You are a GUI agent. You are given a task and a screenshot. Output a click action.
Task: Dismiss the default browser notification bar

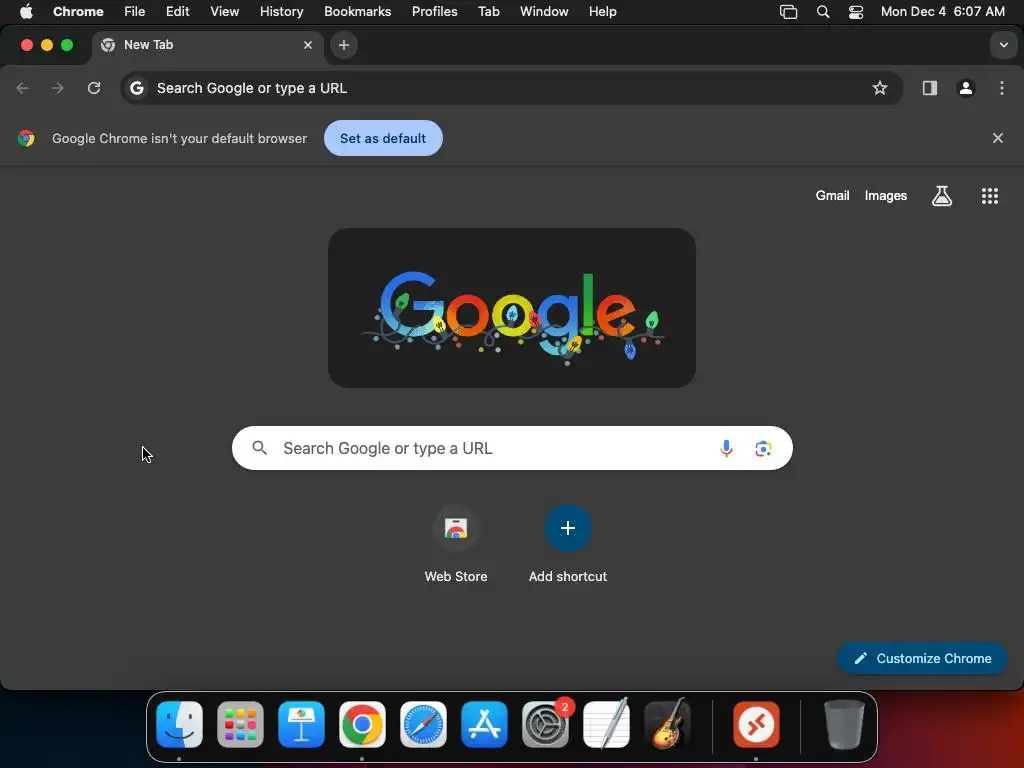click(x=997, y=138)
